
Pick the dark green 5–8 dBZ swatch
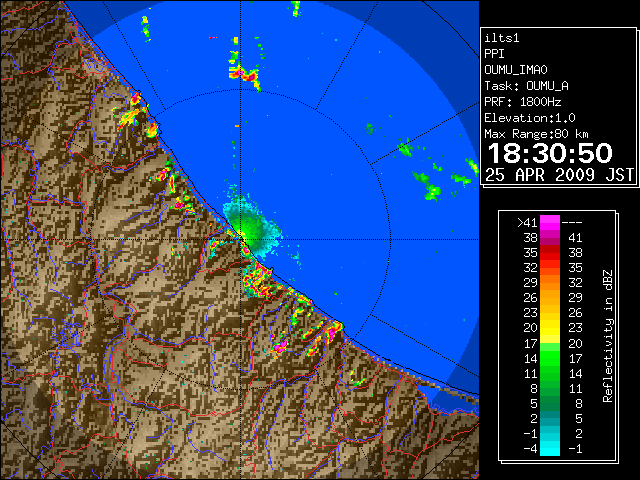pyautogui.click(x=550, y=403)
